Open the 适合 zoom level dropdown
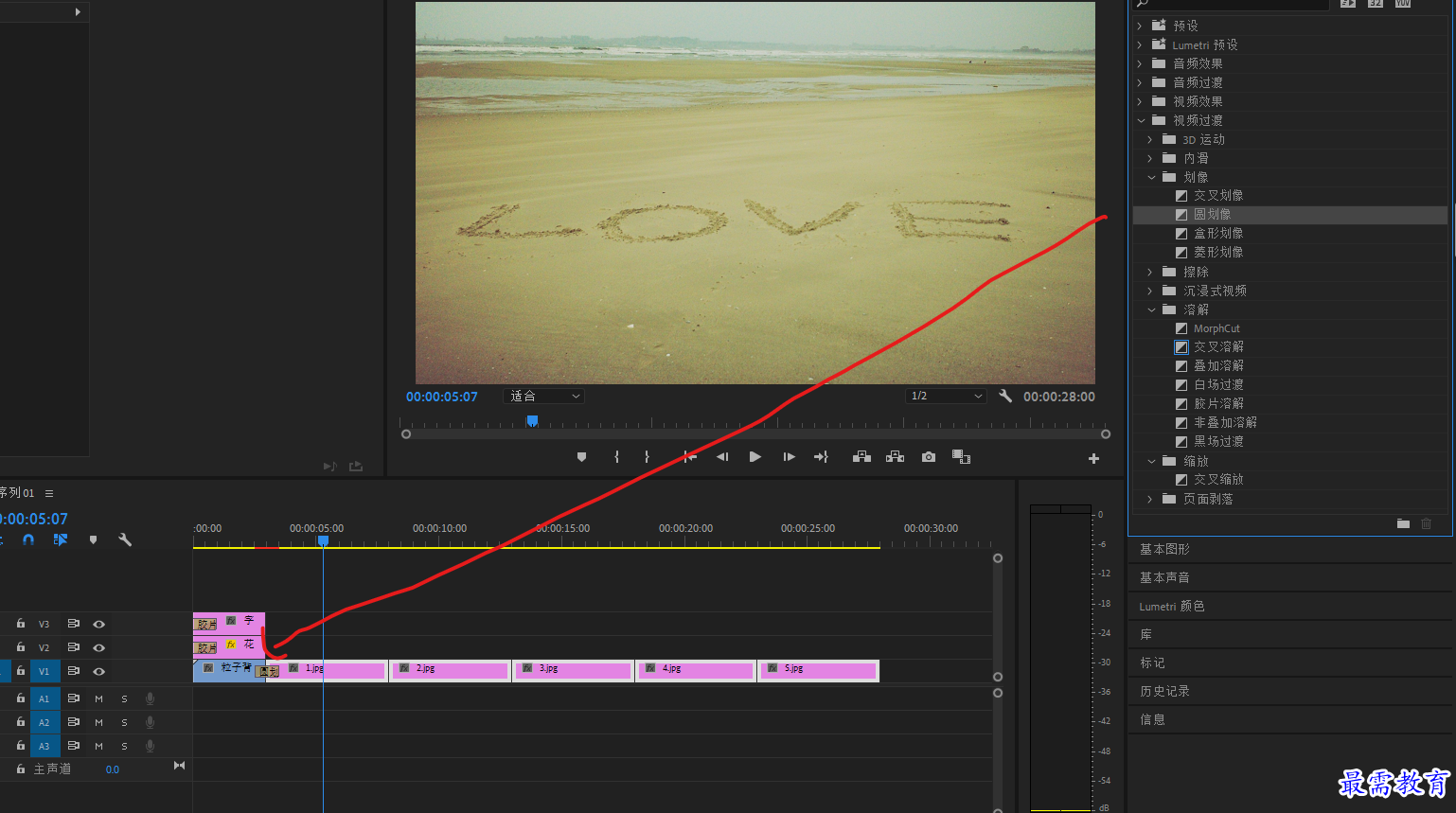This screenshot has width=1456, height=813. click(544, 397)
